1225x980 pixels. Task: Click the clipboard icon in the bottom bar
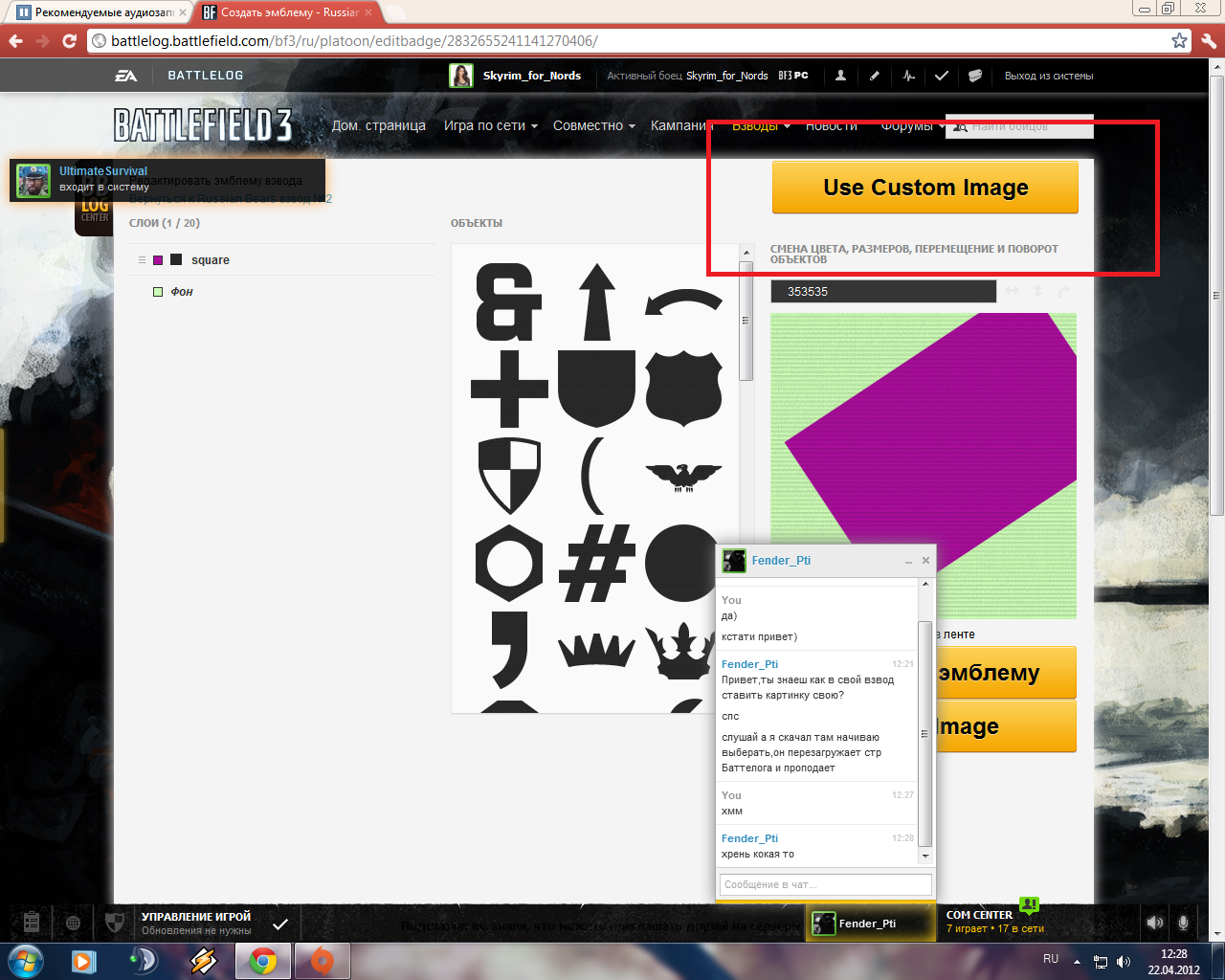pos(32,923)
